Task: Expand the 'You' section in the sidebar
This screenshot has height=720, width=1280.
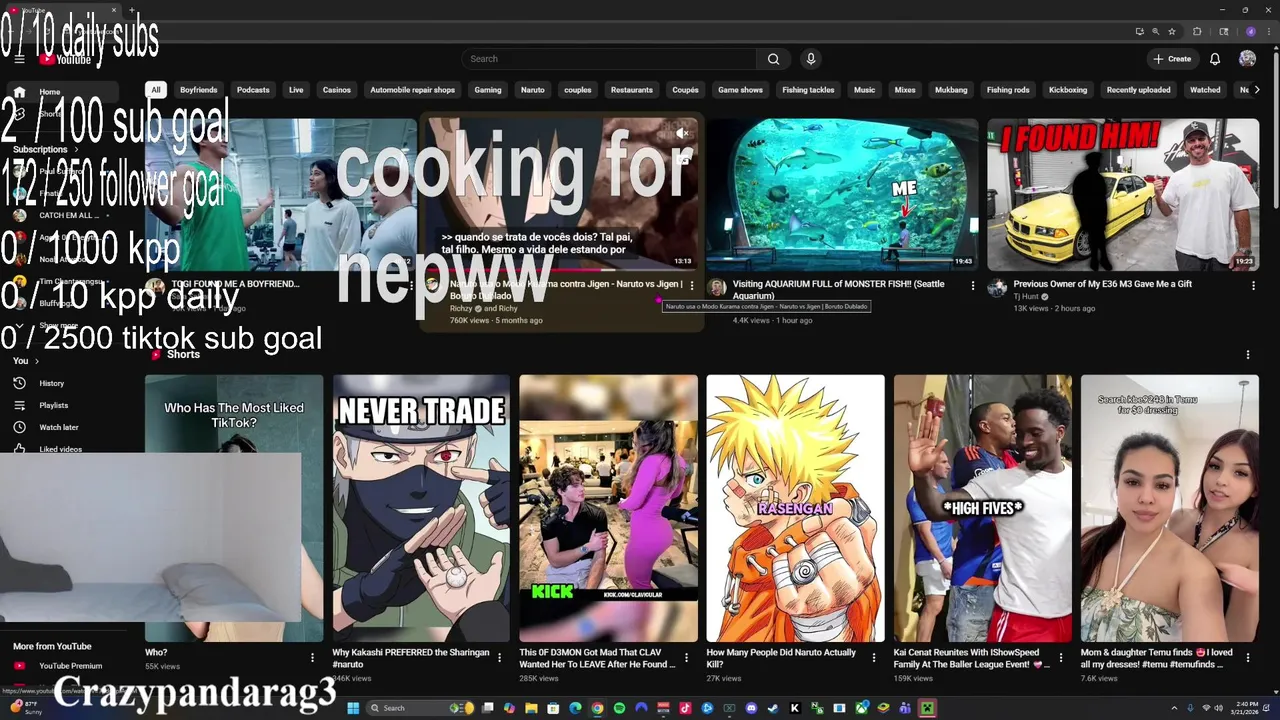Action: tap(26, 361)
